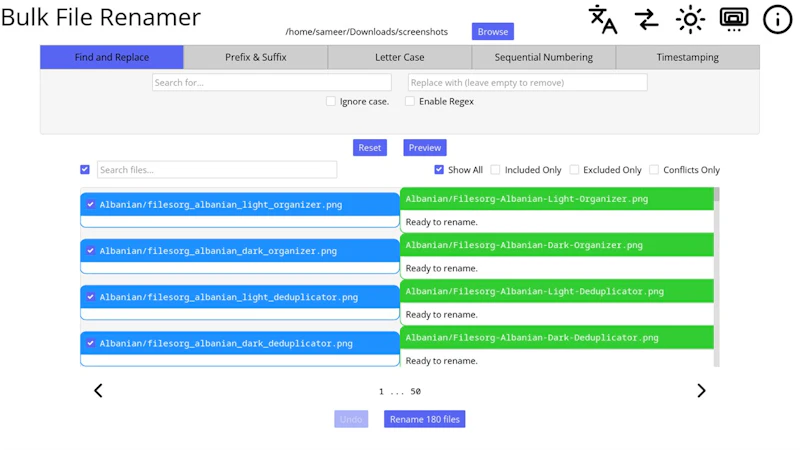The width and height of the screenshot is (800, 450).
Task: Select new name Filesorg-Albanian-Dark-Deduplicator.png
Action: pos(532,338)
